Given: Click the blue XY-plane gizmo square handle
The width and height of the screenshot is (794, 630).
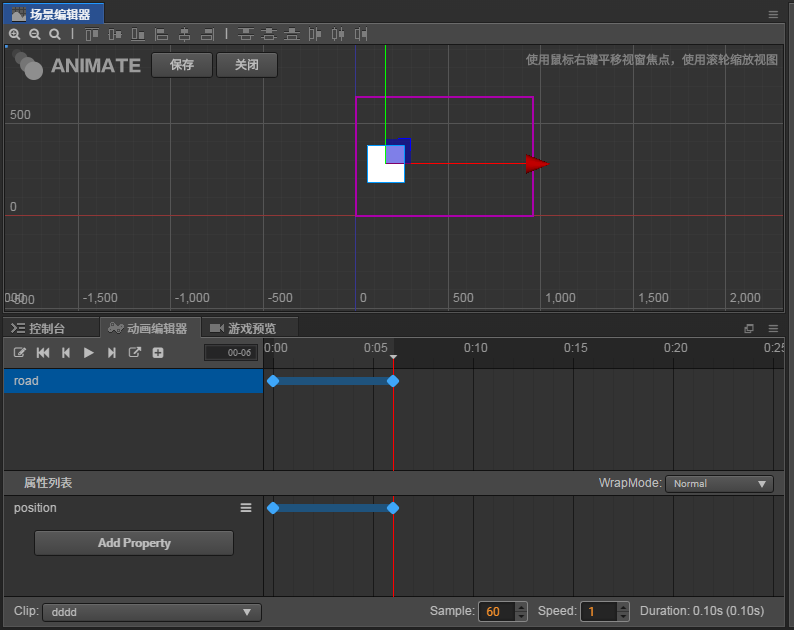Looking at the screenshot, I should (398, 151).
